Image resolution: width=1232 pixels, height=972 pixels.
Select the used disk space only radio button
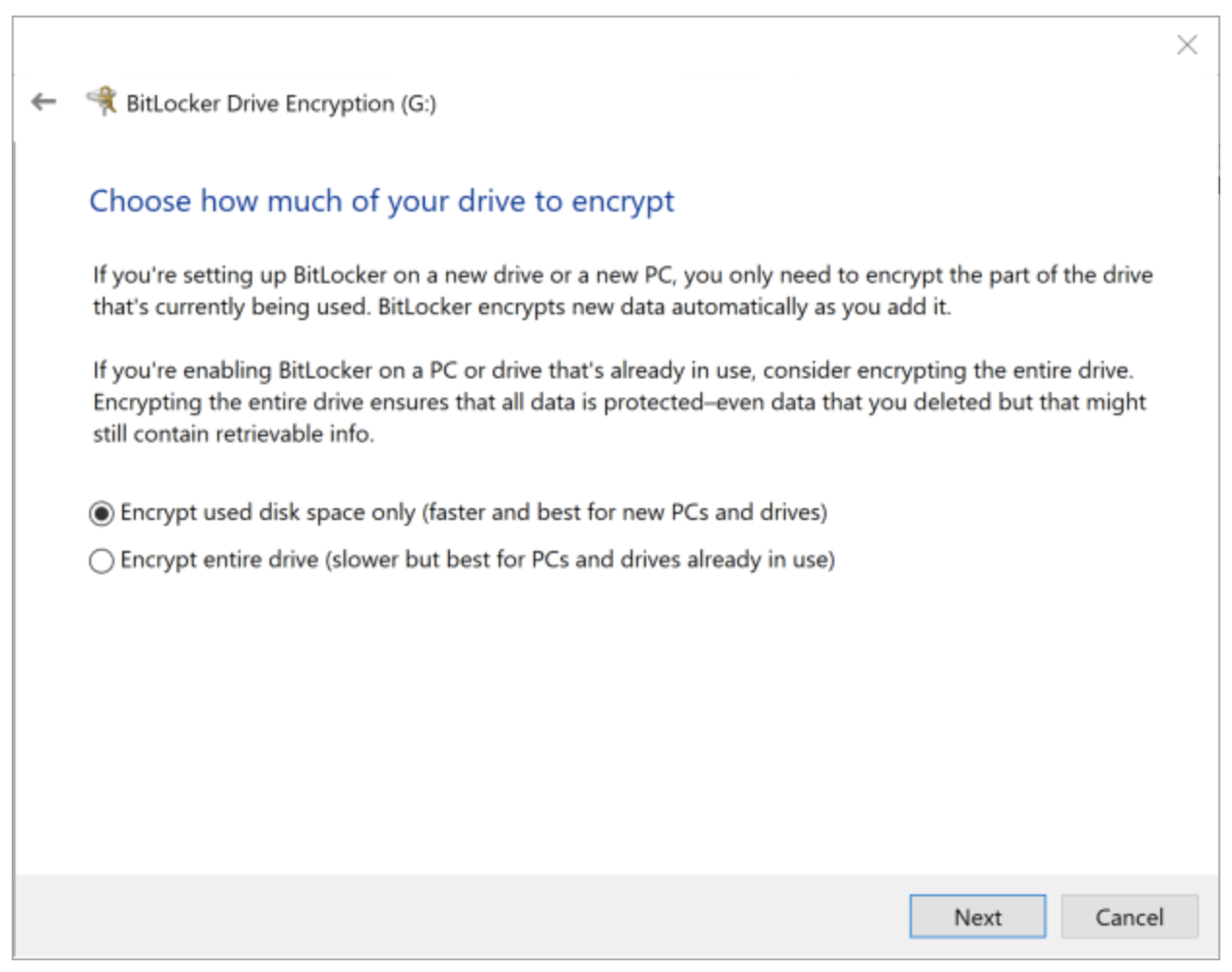click(101, 513)
